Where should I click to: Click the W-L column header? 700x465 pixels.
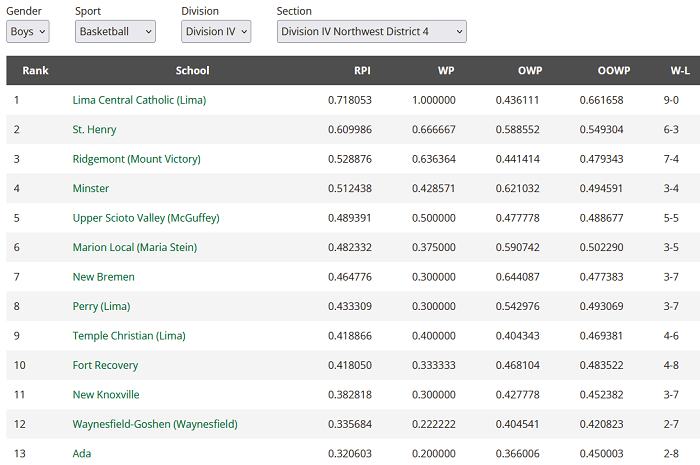tap(679, 71)
